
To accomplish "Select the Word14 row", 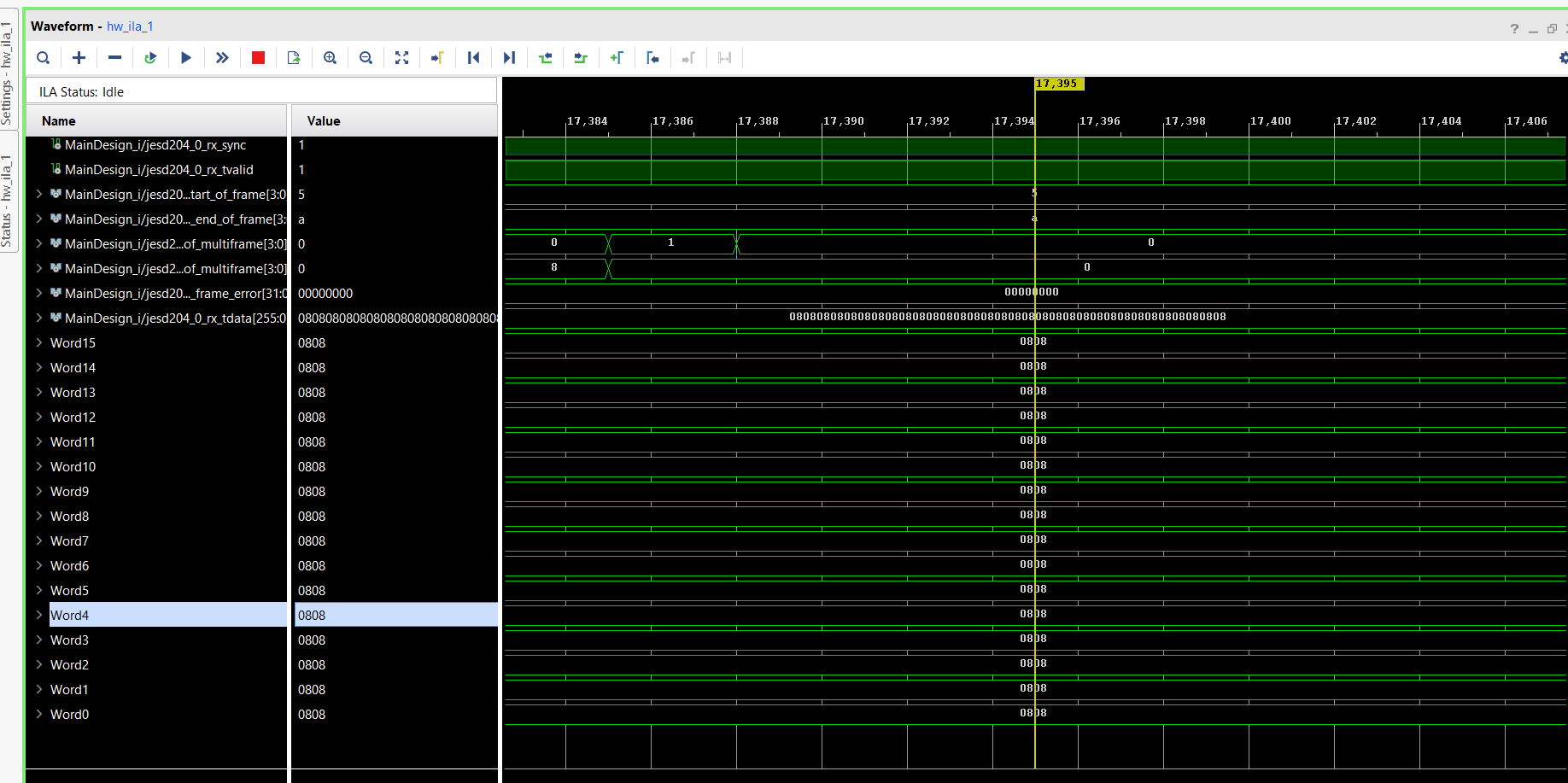I will [73, 368].
